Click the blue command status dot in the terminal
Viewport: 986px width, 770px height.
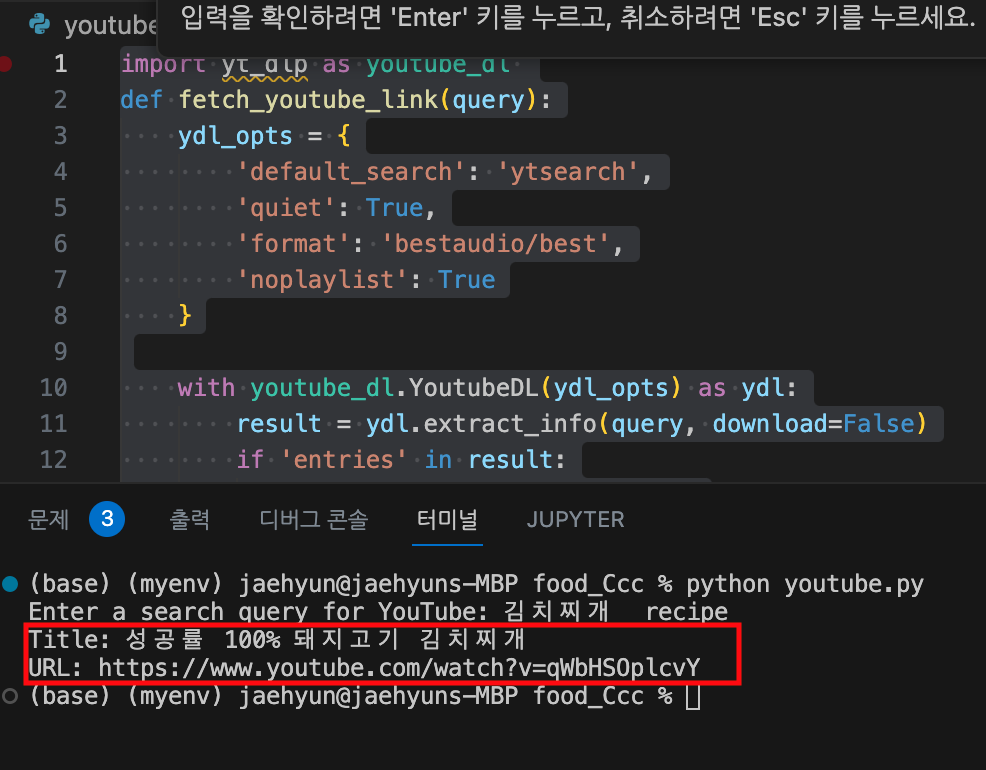(10, 584)
